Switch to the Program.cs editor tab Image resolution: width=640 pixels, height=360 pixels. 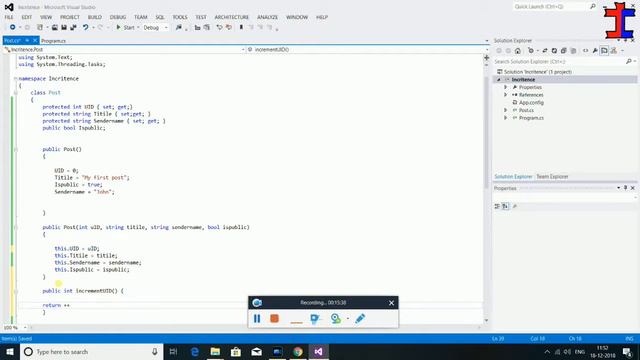53,41
